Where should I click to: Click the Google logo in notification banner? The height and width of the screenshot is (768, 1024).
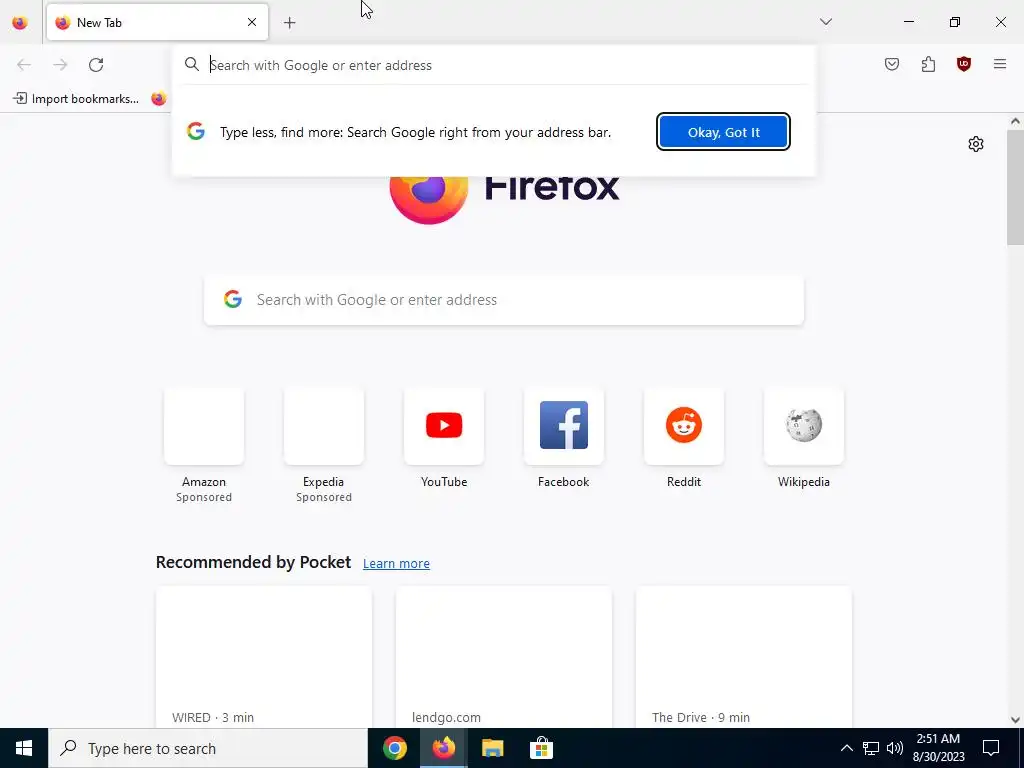[196, 131]
